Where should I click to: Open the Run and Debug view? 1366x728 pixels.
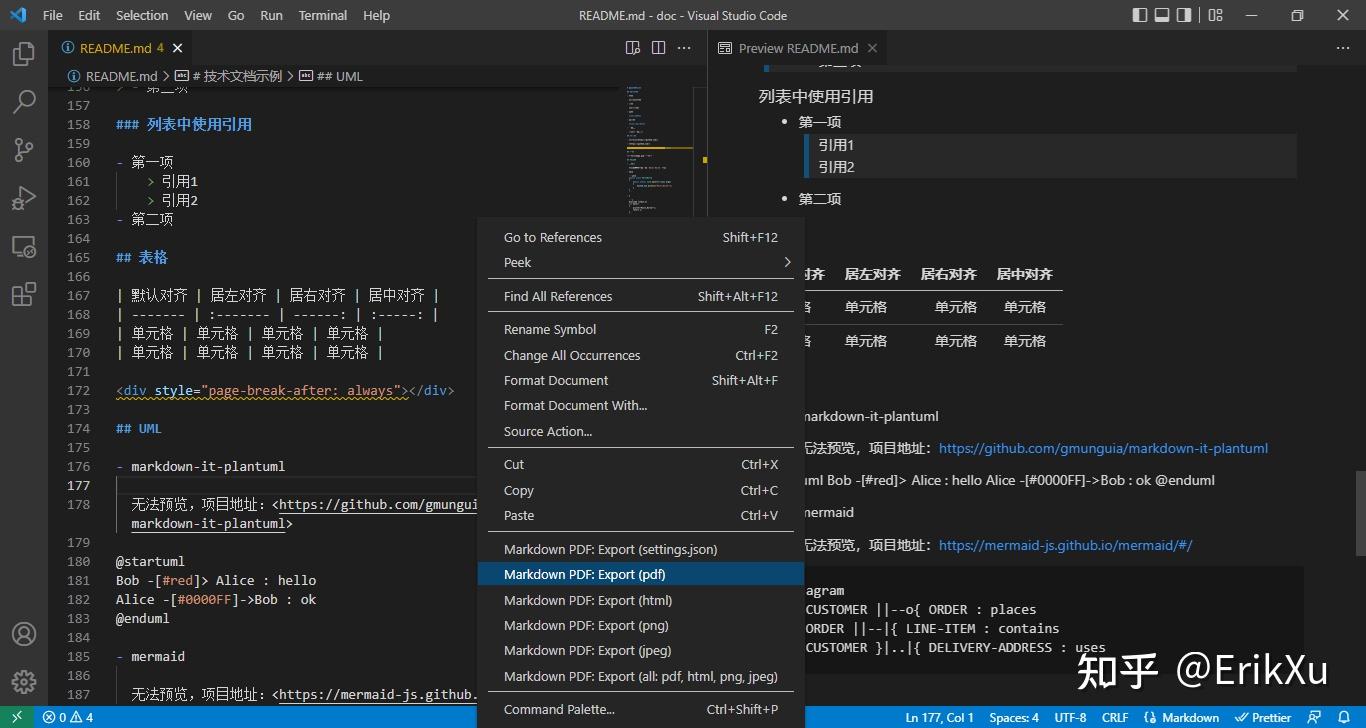(x=23, y=197)
